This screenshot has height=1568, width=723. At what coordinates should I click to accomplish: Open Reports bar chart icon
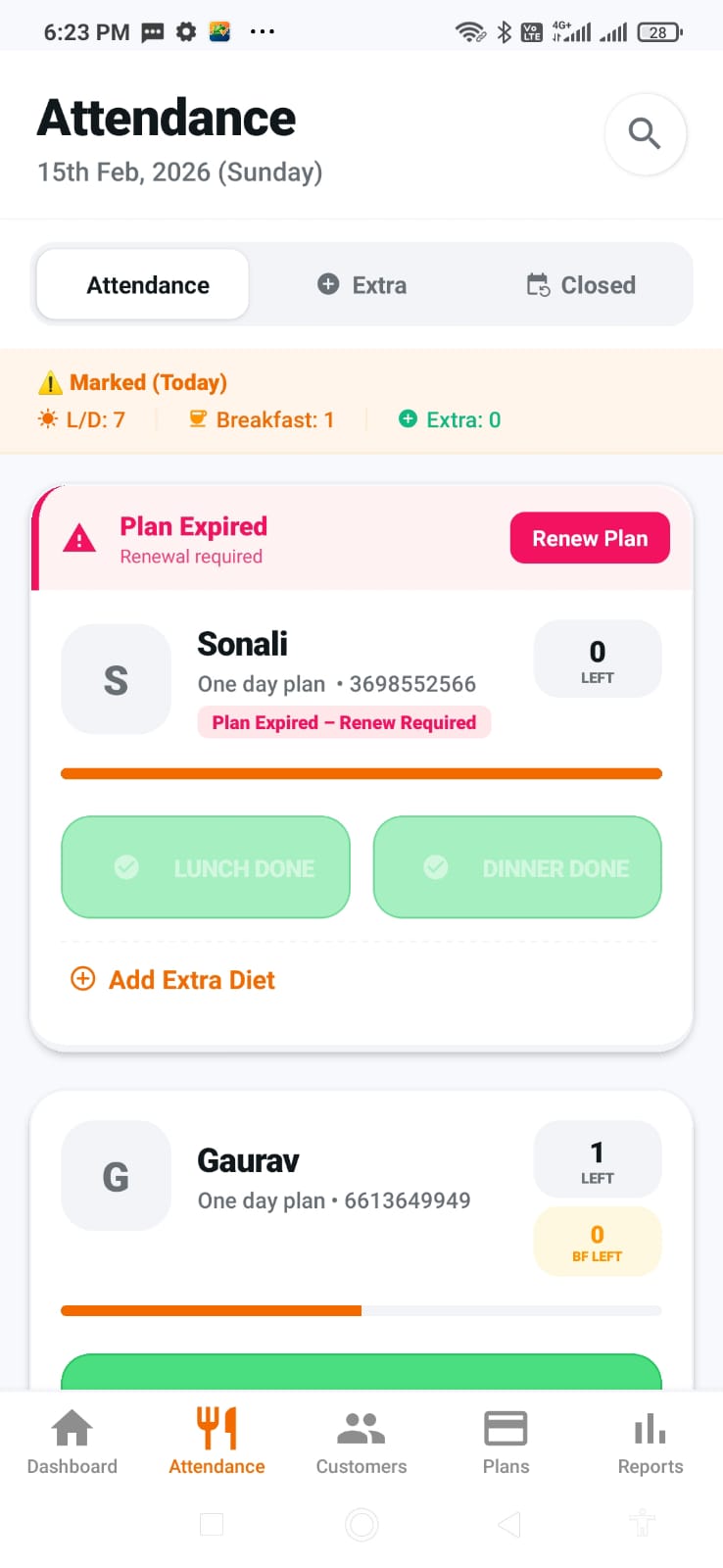[650, 1429]
